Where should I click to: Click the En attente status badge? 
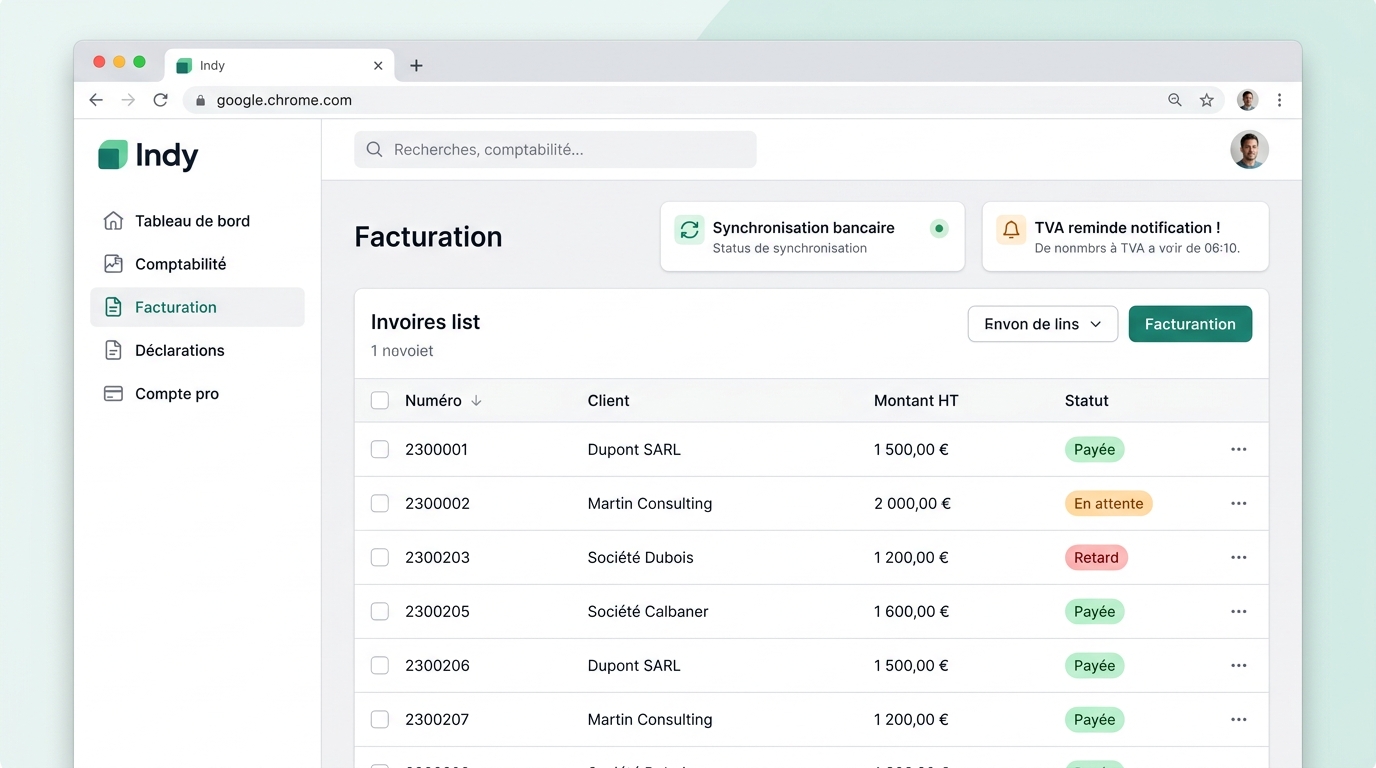[1108, 504]
